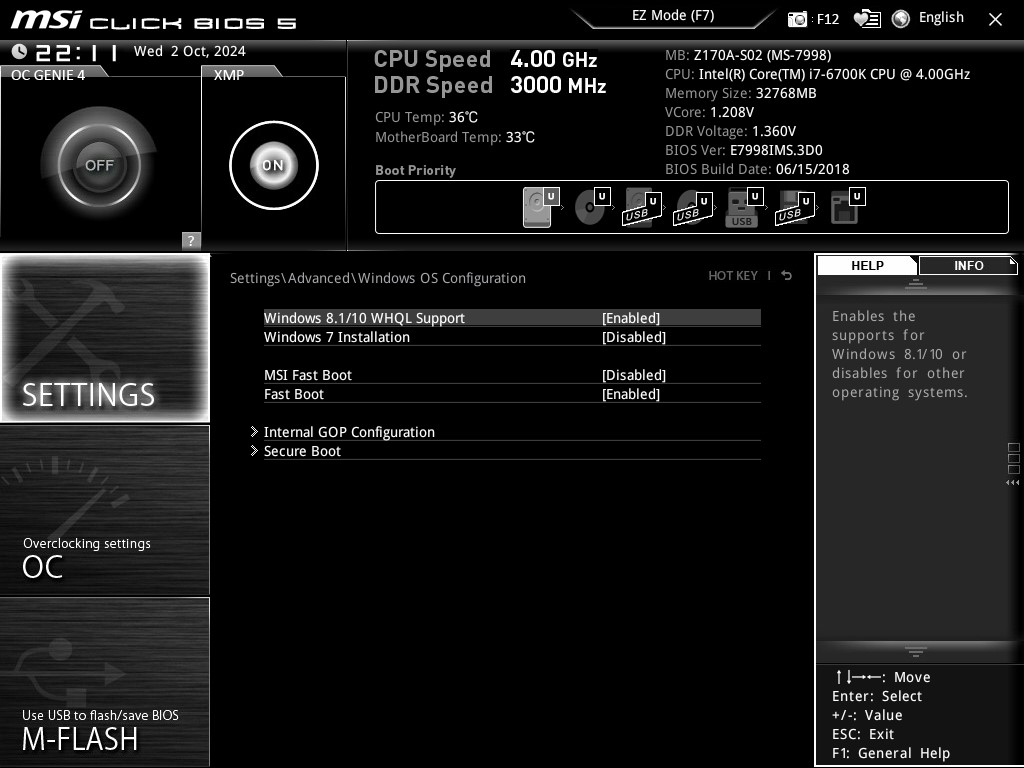Switch to EZ Mode (F7)

673,16
